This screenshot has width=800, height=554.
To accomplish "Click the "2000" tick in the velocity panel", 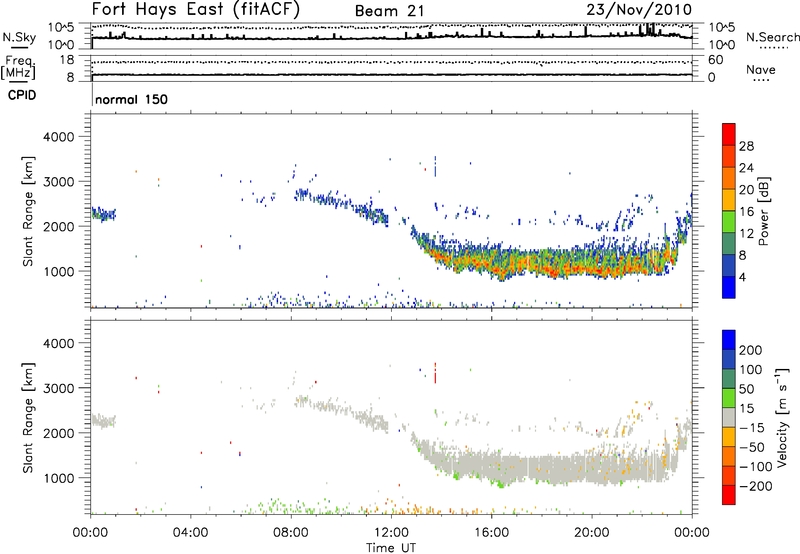I will click(59, 433).
